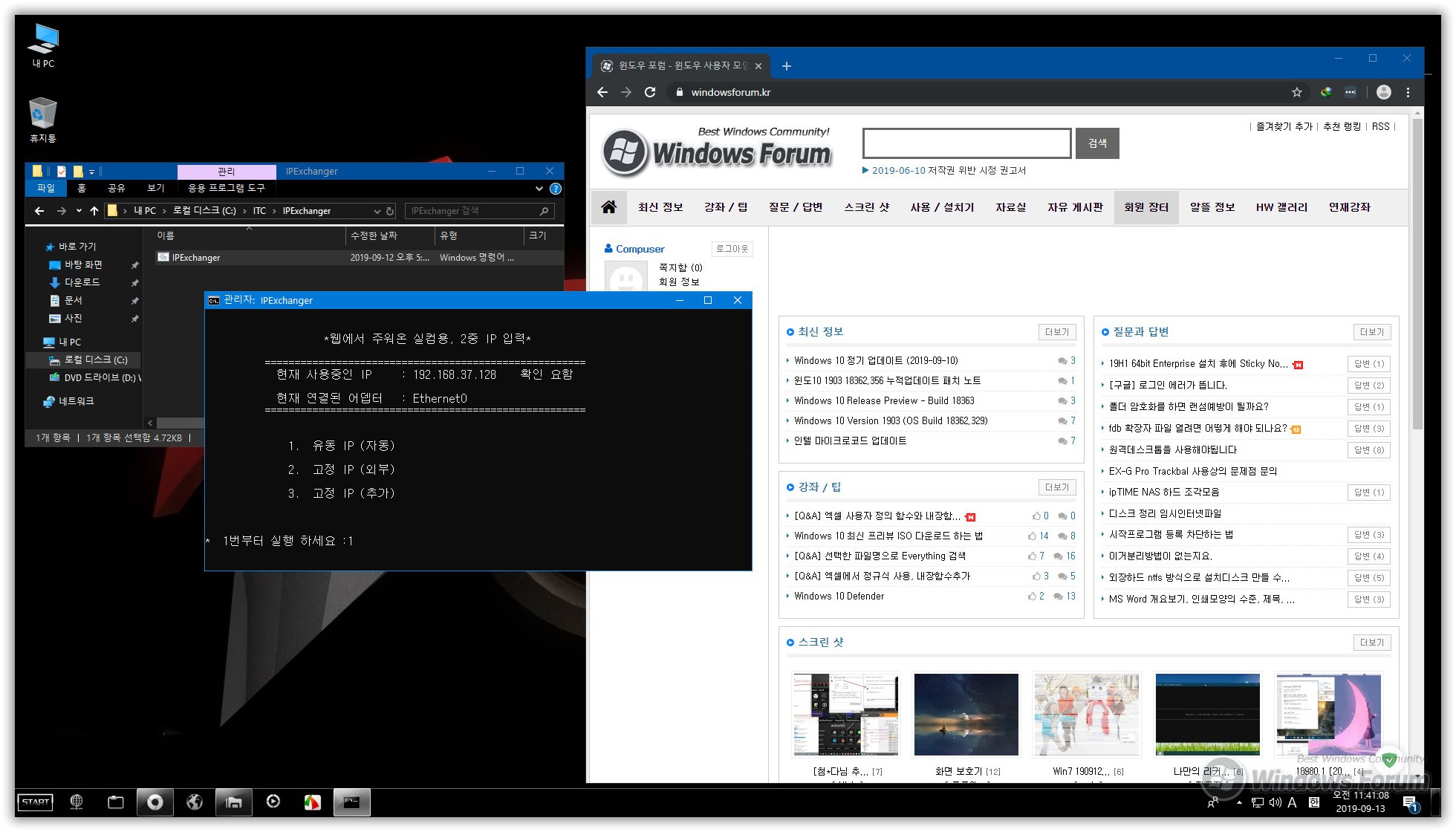Expand the Explorer ribbon chevron
The width and height of the screenshot is (1456, 832).
click(539, 189)
